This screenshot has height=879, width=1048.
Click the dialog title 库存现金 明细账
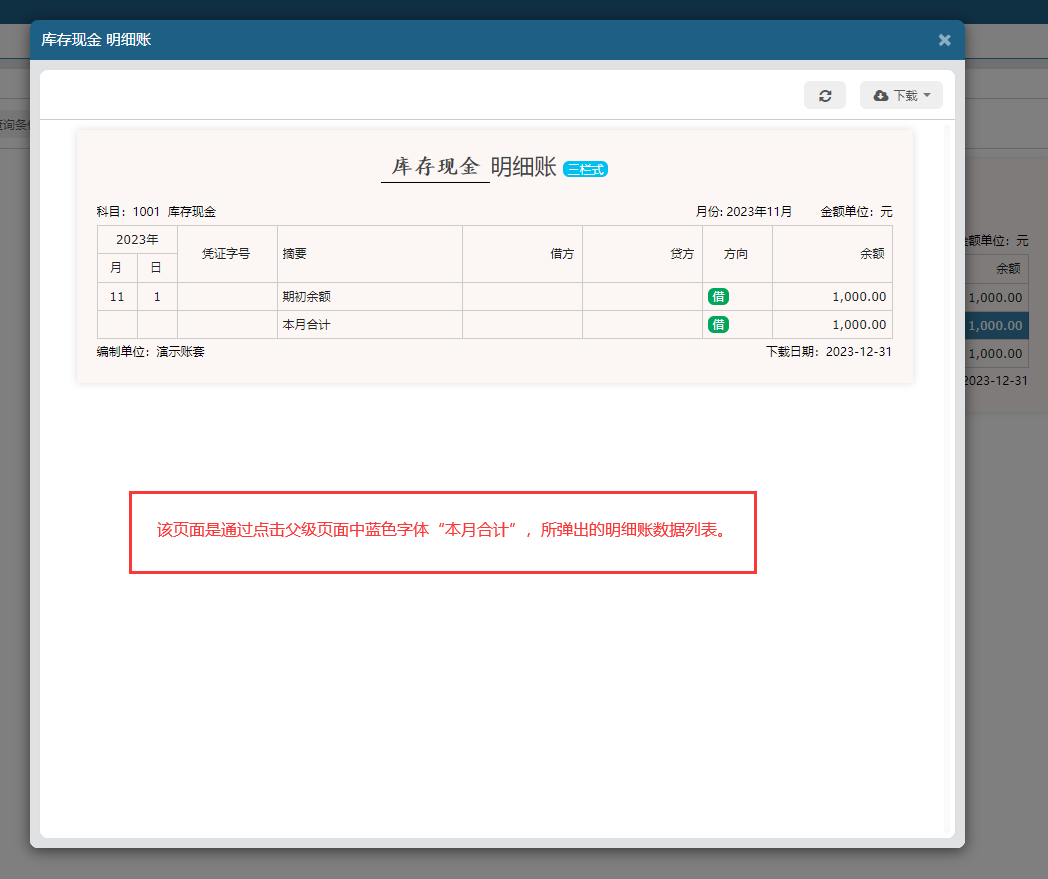pos(96,40)
